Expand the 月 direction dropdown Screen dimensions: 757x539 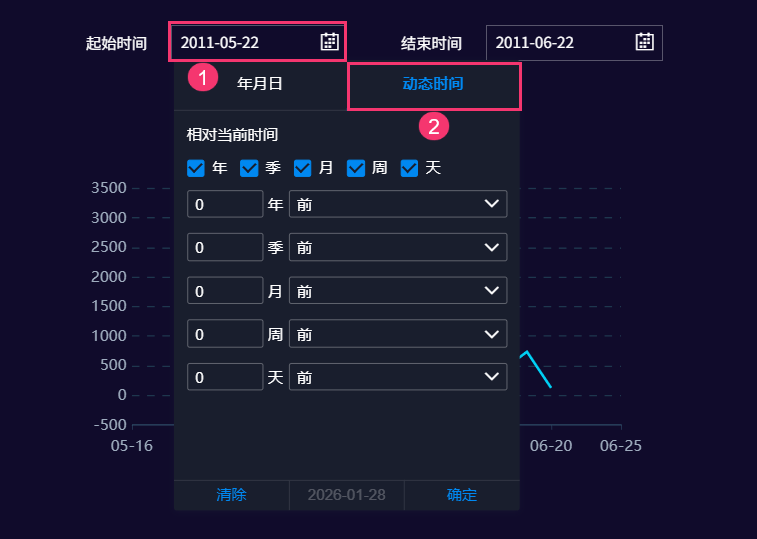pyautogui.click(x=398, y=291)
